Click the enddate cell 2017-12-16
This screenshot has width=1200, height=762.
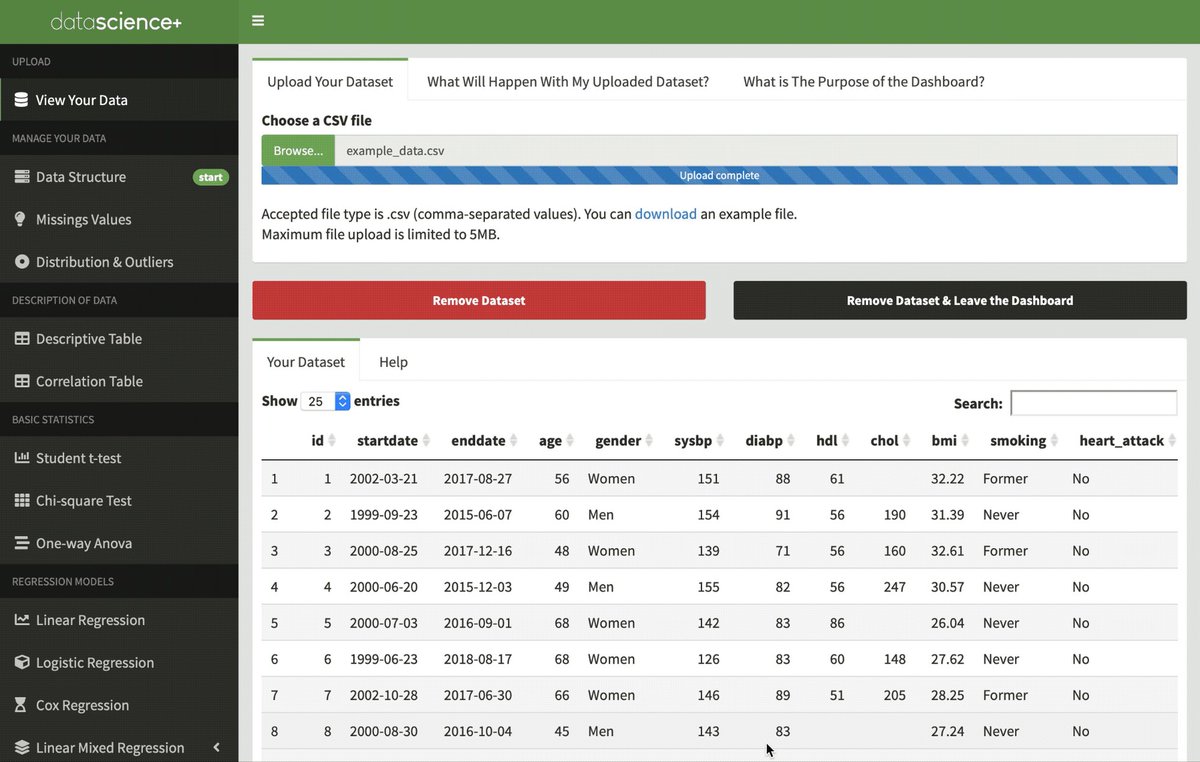tap(478, 551)
